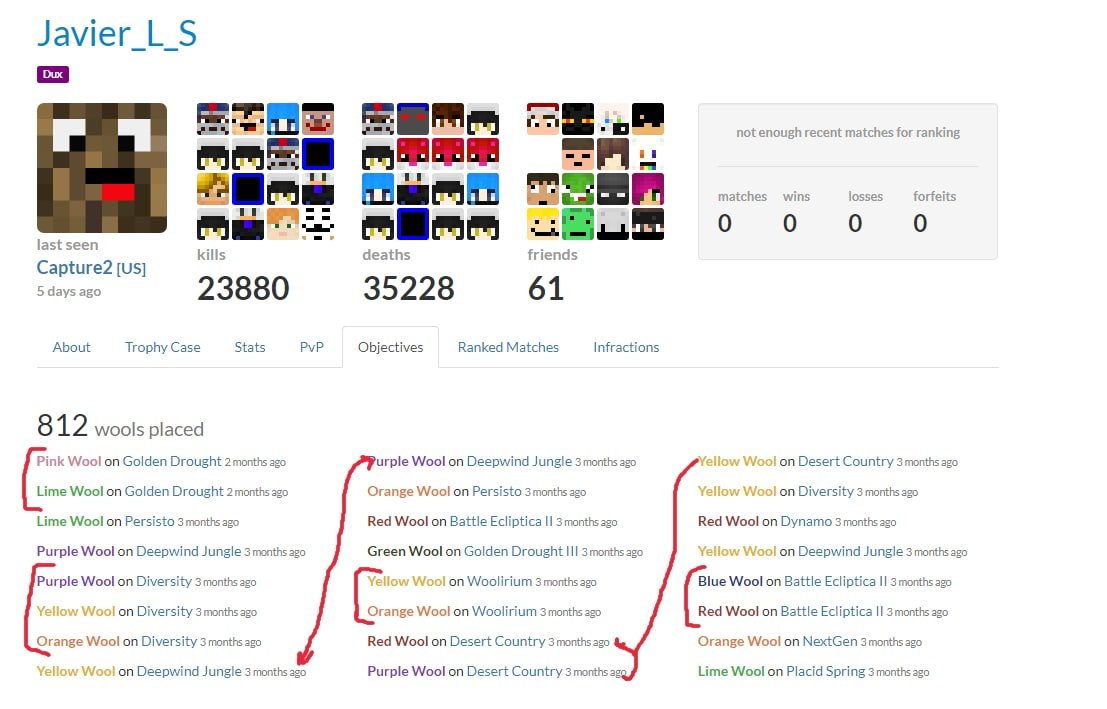Viewport: 1107px width, 709px height.
Task: Select the red-smile clown face in the kills grid
Action: pyautogui.click(x=318, y=119)
